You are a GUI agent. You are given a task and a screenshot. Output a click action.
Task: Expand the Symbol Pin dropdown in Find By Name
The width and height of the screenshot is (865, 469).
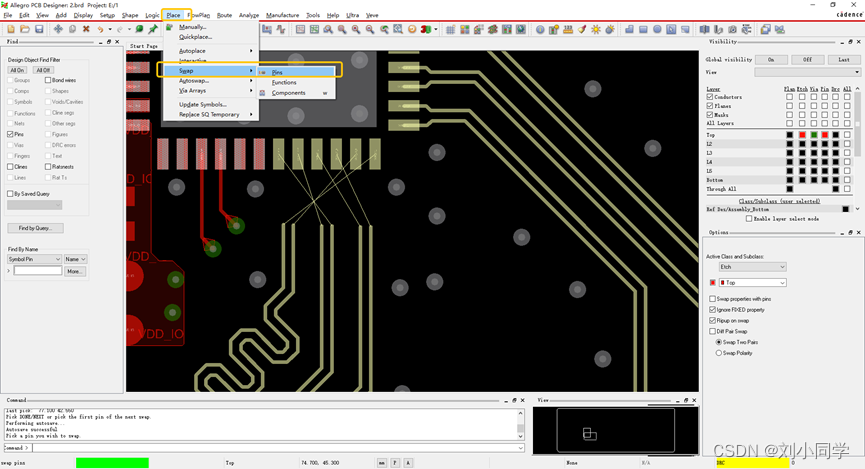tap(34, 259)
